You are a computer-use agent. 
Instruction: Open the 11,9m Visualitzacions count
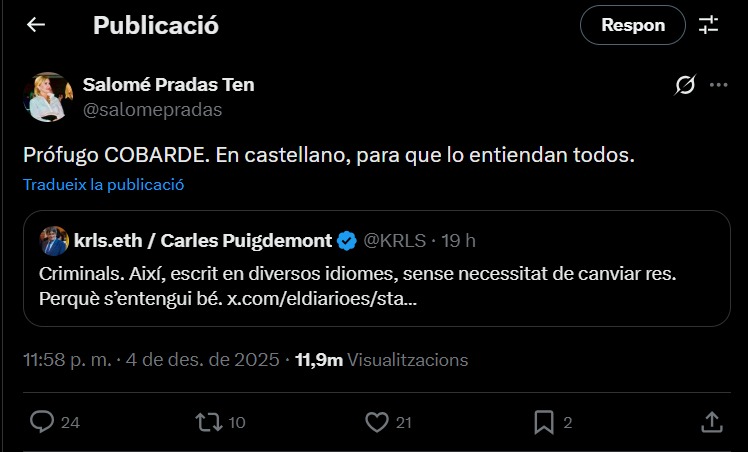click(x=381, y=360)
